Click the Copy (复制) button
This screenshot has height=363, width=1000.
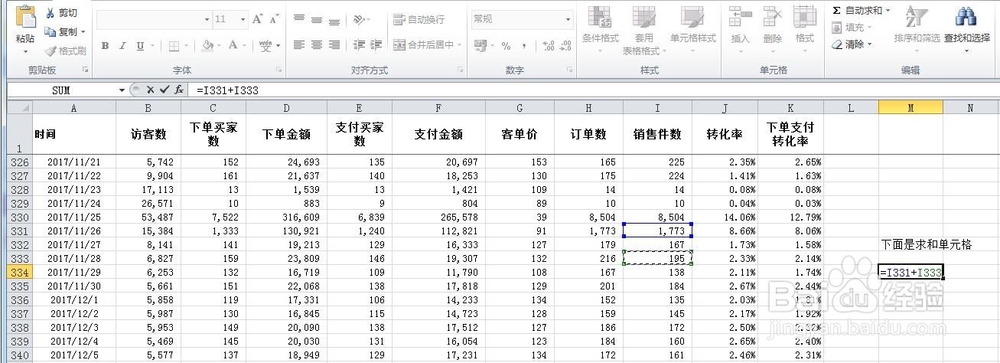61,31
